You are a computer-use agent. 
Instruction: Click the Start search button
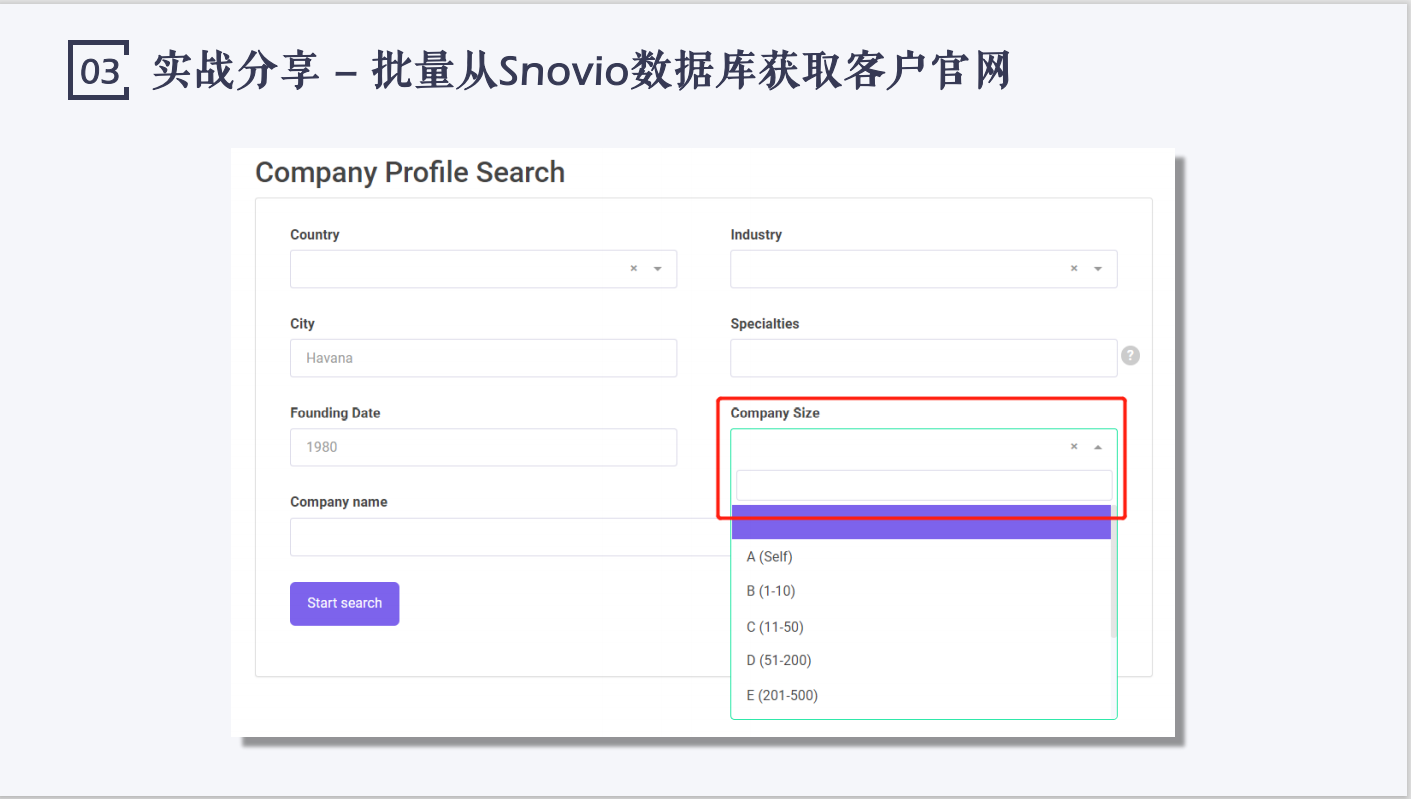coord(344,604)
